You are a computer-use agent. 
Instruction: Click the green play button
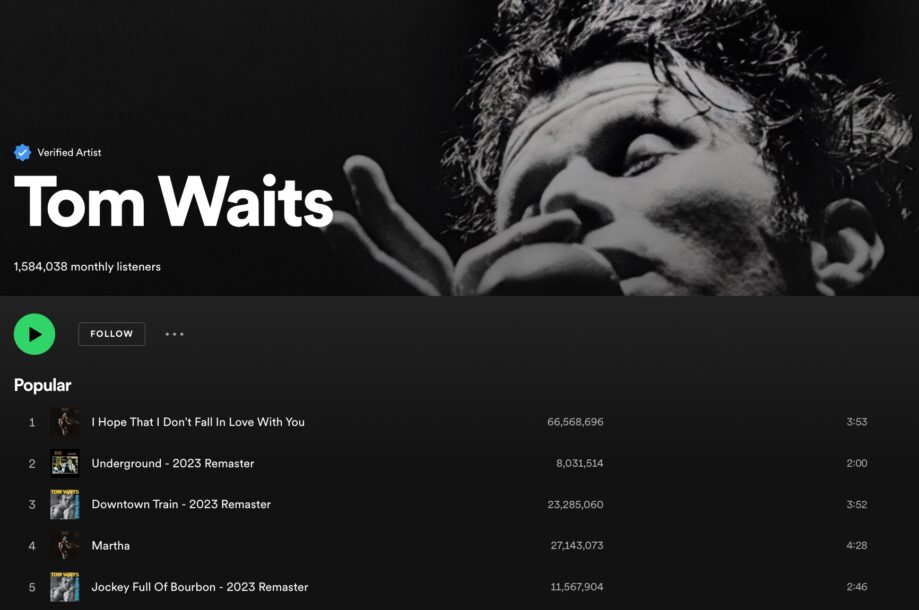click(35, 334)
